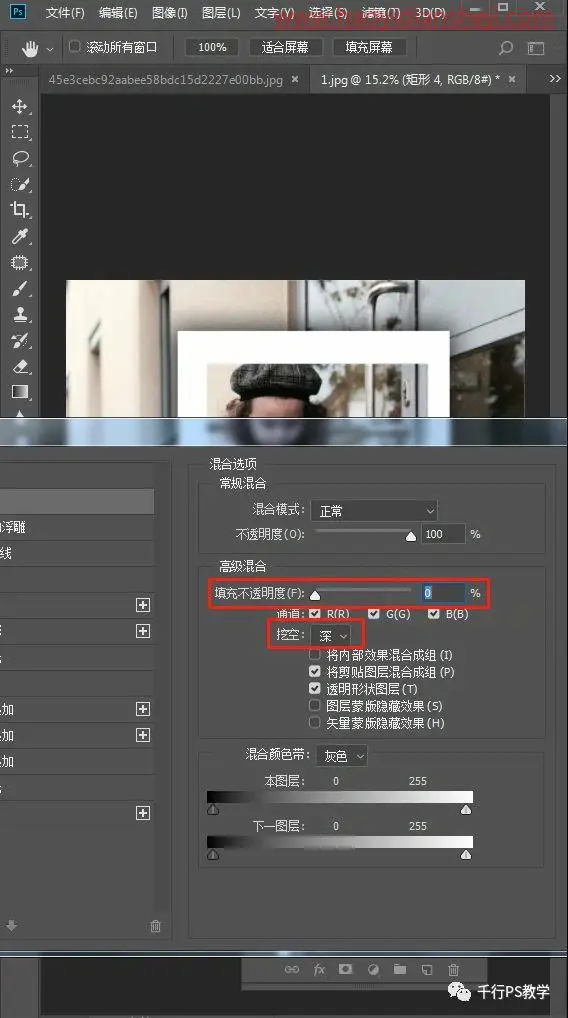The height and width of the screenshot is (1018, 568).
Task: Expand hidden document tabs double chevron
Action: pos(555,79)
